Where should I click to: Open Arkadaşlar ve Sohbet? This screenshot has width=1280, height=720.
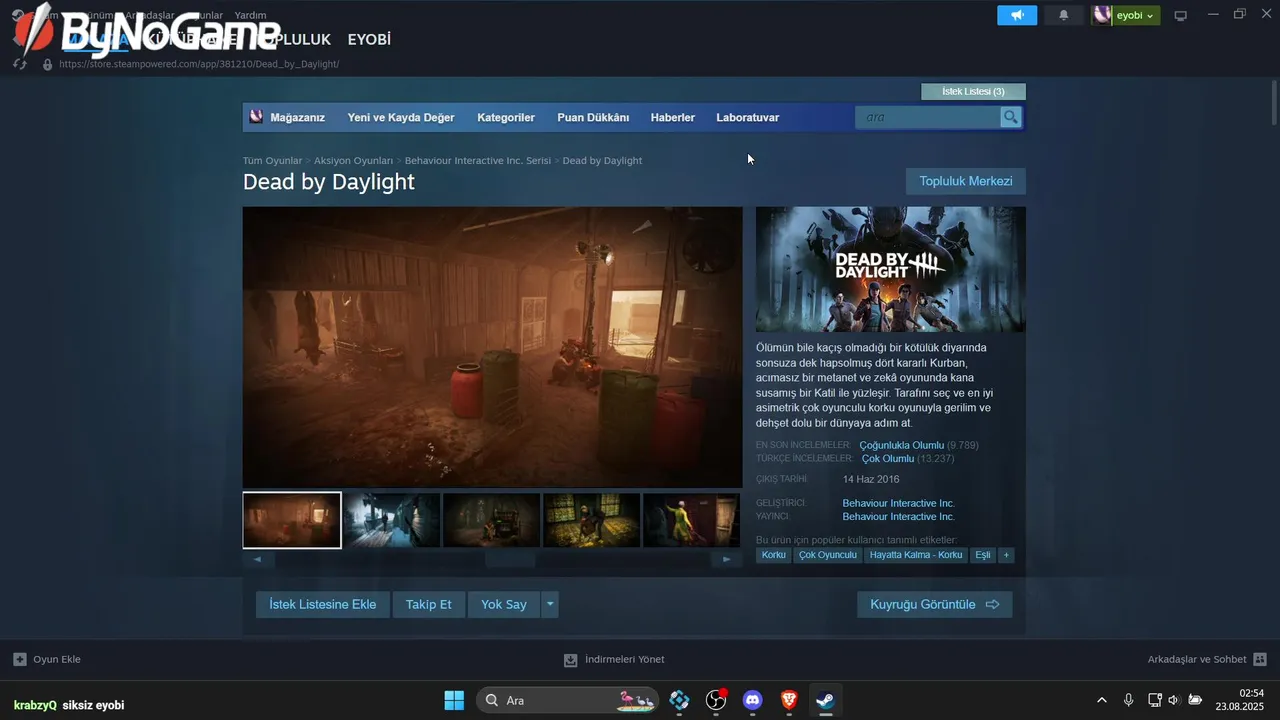click(1207, 659)
